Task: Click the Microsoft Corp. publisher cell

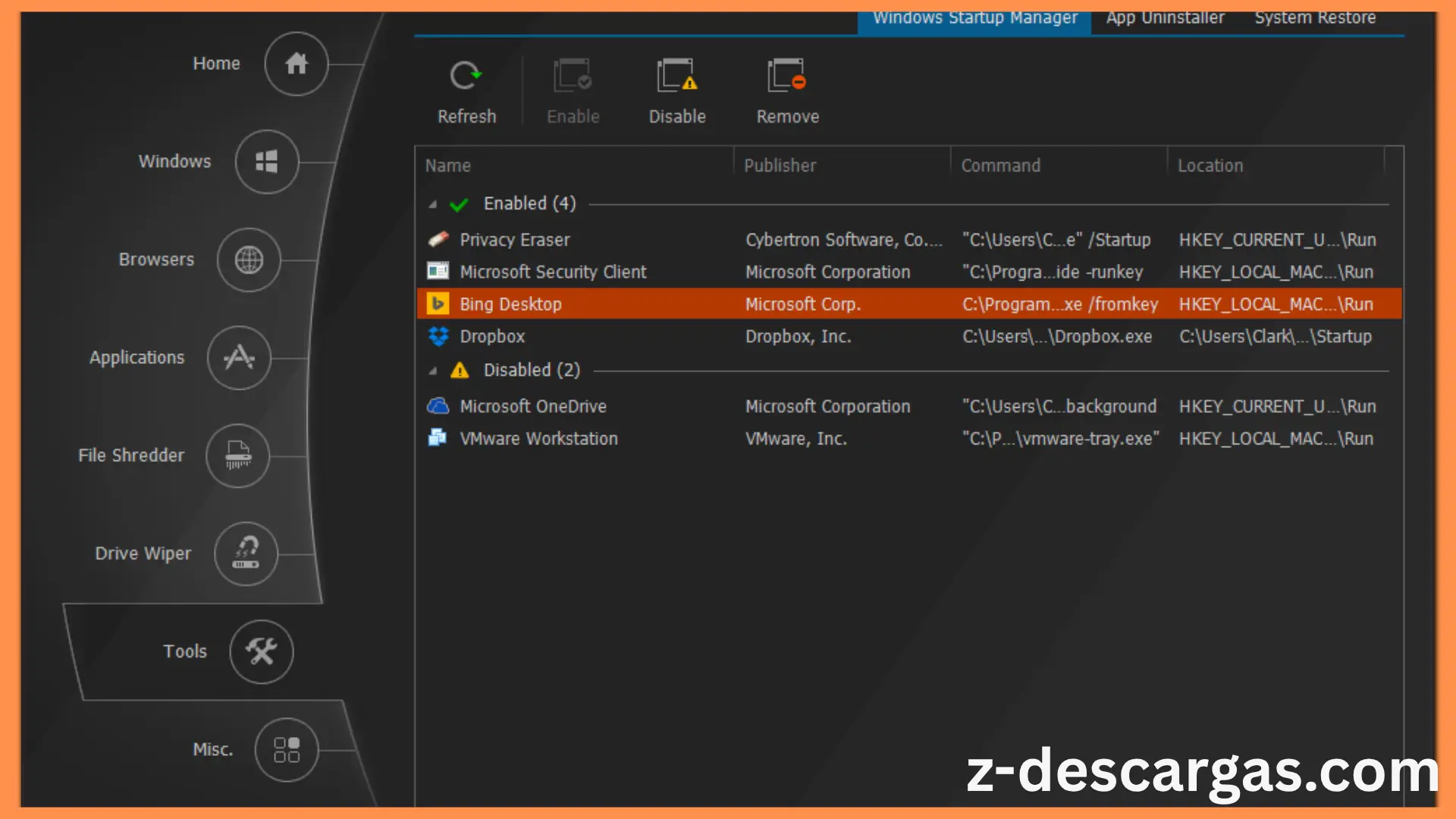Action: tap(802, 304)
